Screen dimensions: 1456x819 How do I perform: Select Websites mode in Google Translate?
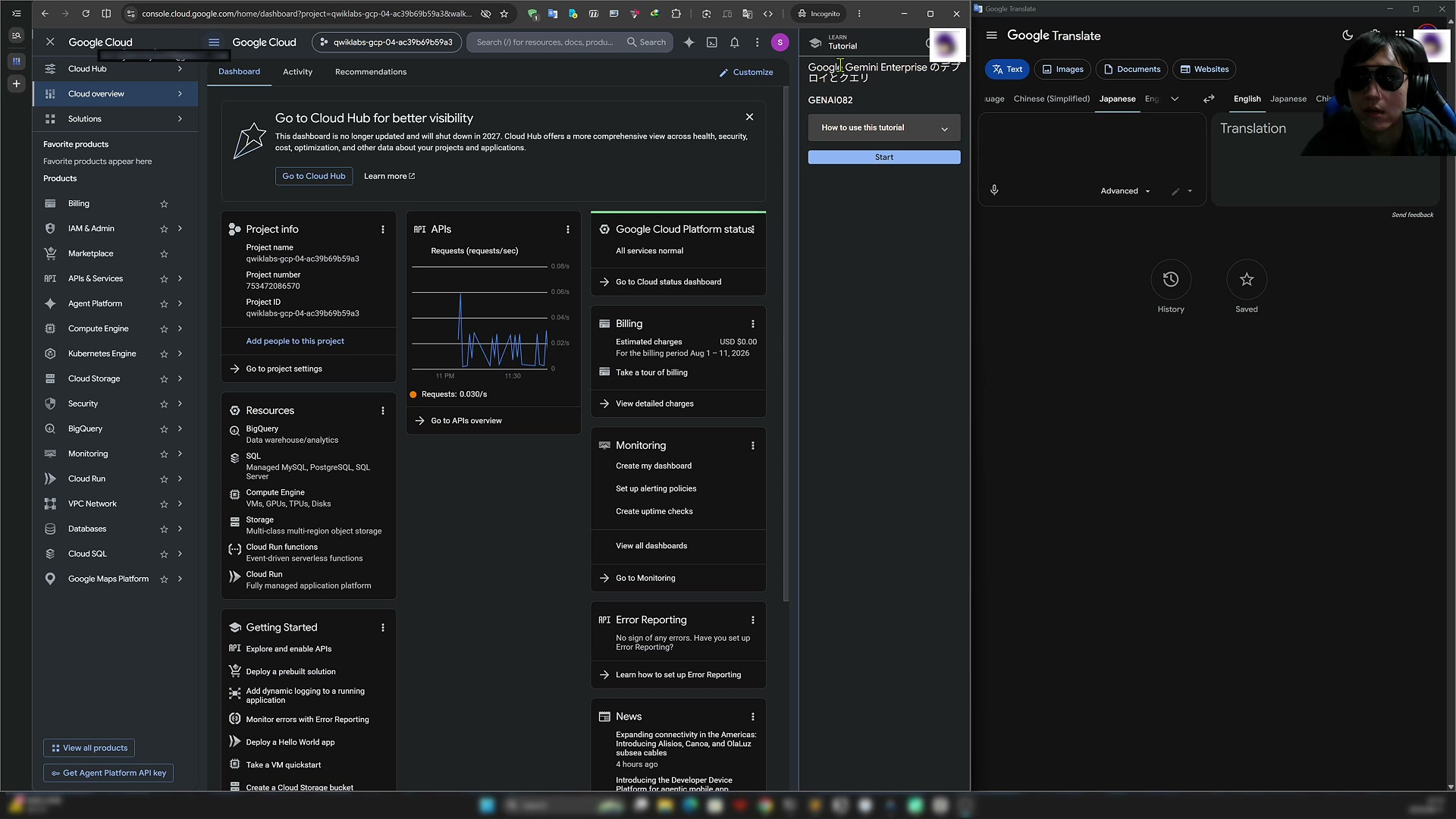point(1204,69)
